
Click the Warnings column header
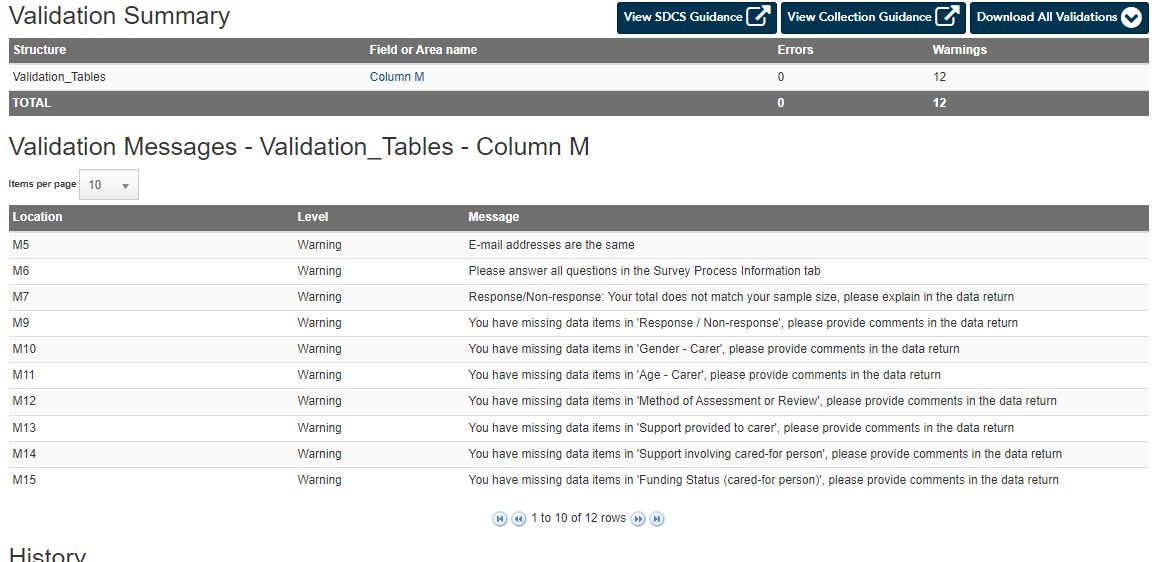click(x=959, y=50)
